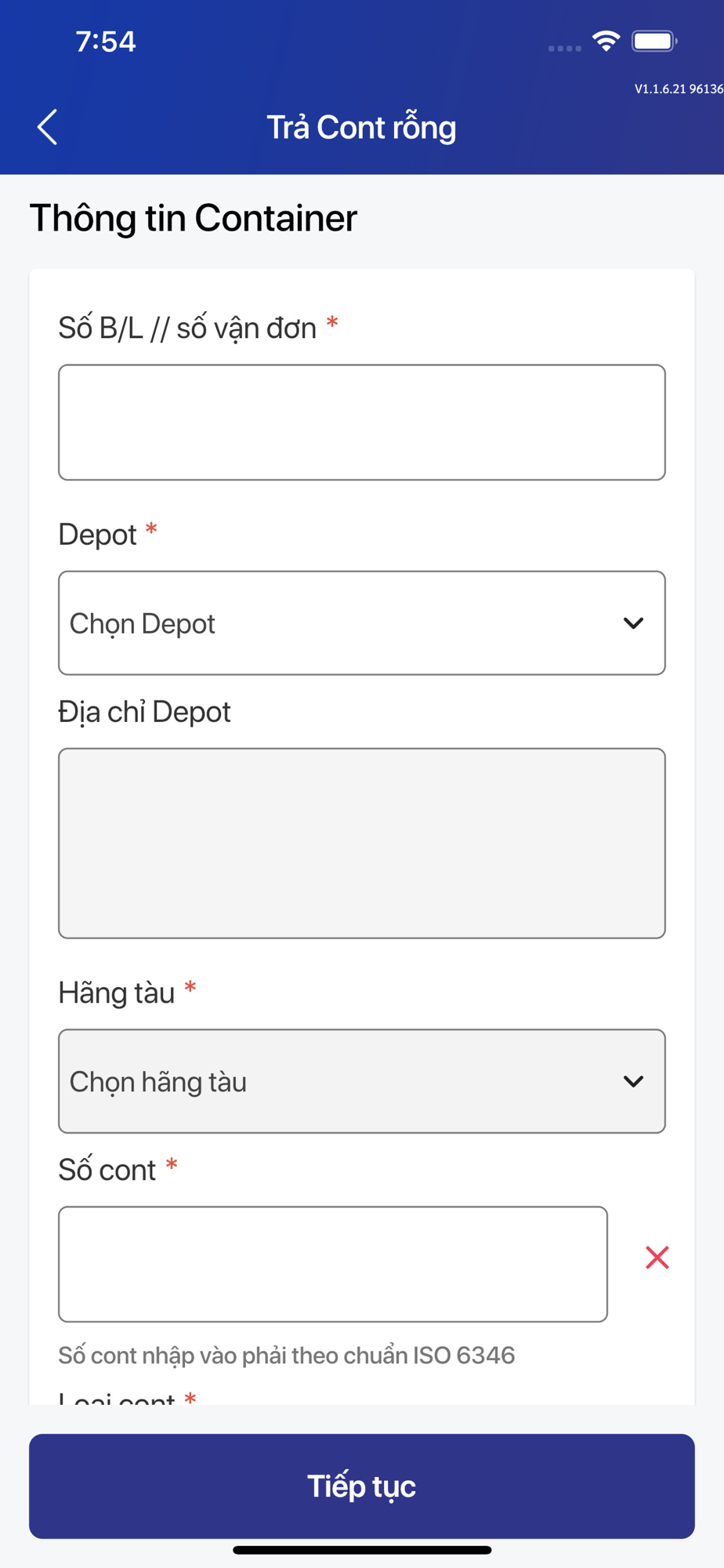Click the Depot dropdown chevron arrow
Screen dimensions: 724x1568
(x=633, y=623)
